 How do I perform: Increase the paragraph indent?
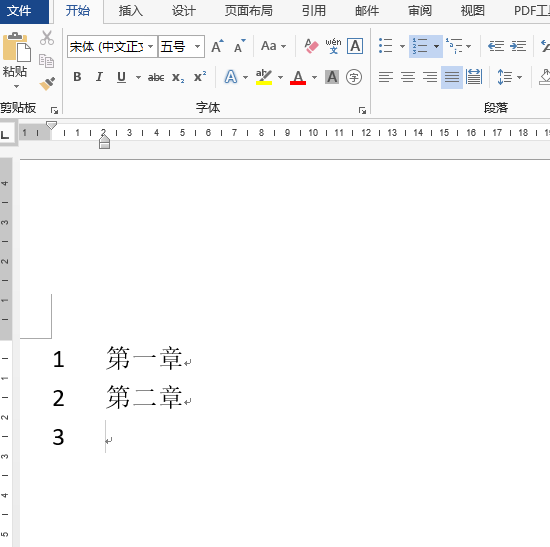(x=518, y=46)
